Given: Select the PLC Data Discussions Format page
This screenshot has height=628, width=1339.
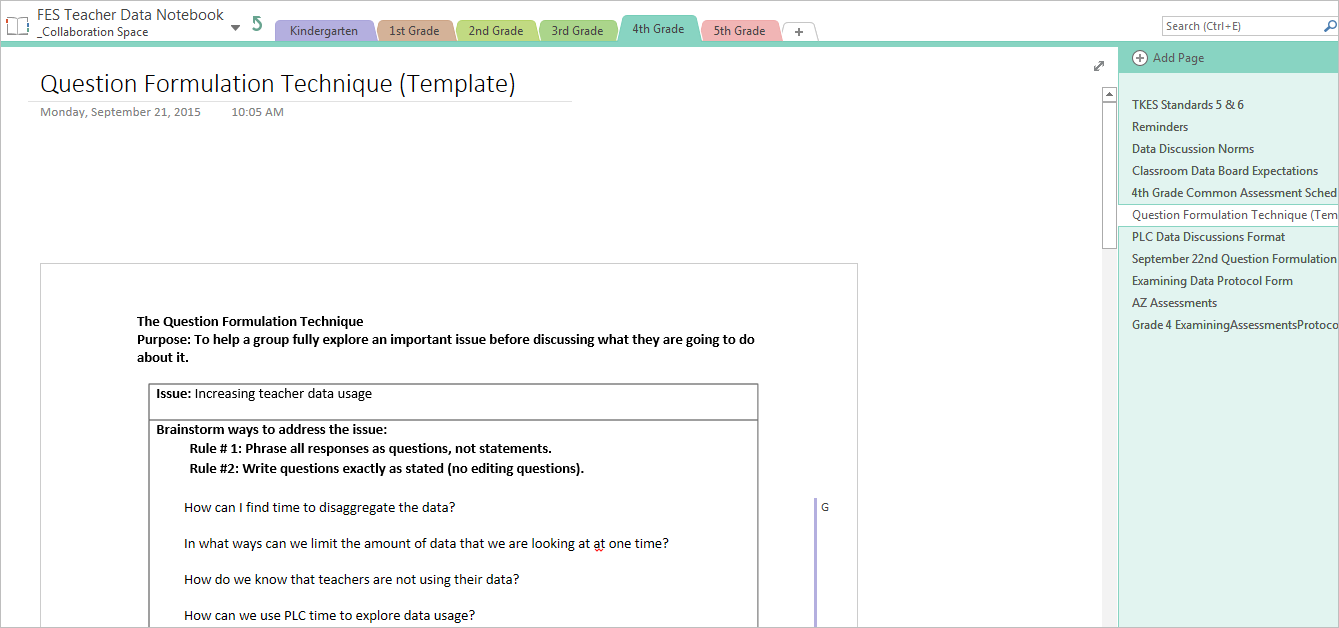Looking at the screenshot, I should [x=1208, y=237].
